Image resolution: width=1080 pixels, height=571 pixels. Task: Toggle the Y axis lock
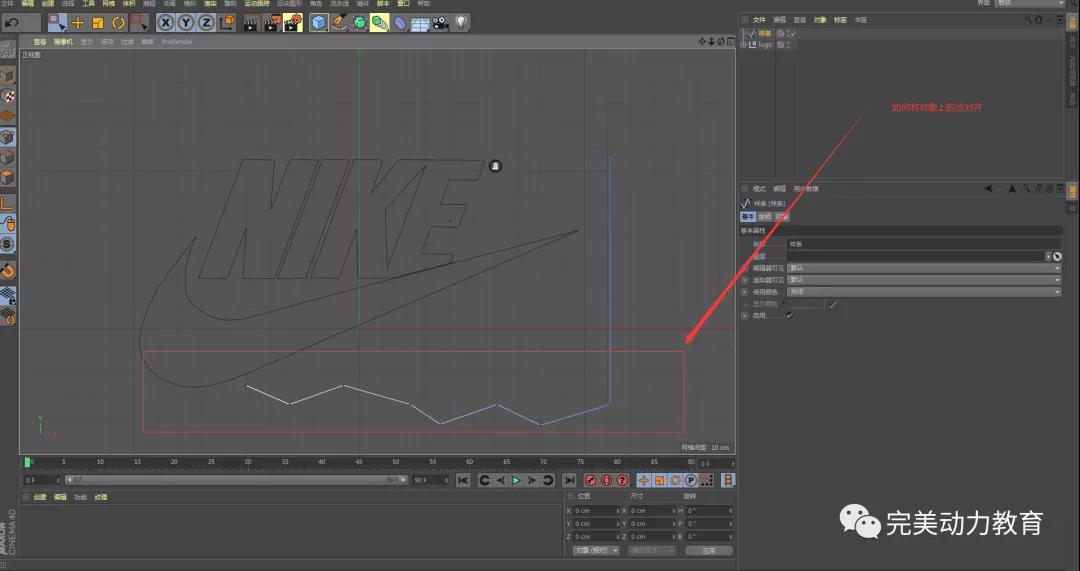pyautogui.click(x=186, y=23)
